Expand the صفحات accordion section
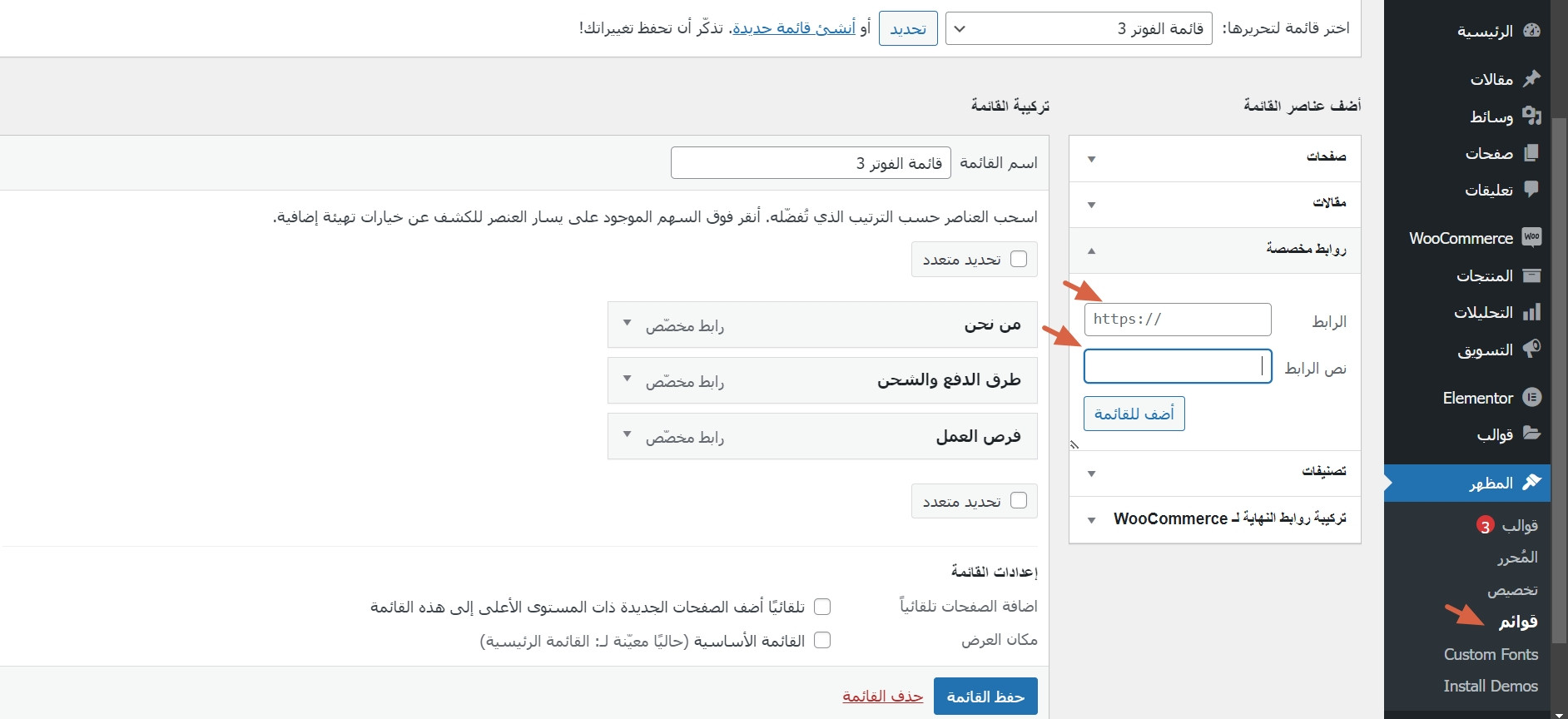 pyautogui.click(x=1214, y=158)
